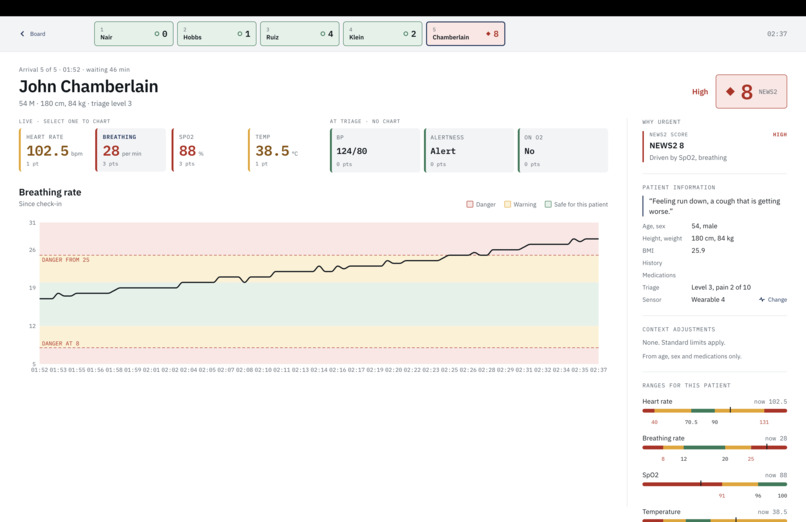Open the Ruiz patient tab
Viewport: 806px width, 522px height.
coord(300,34)
